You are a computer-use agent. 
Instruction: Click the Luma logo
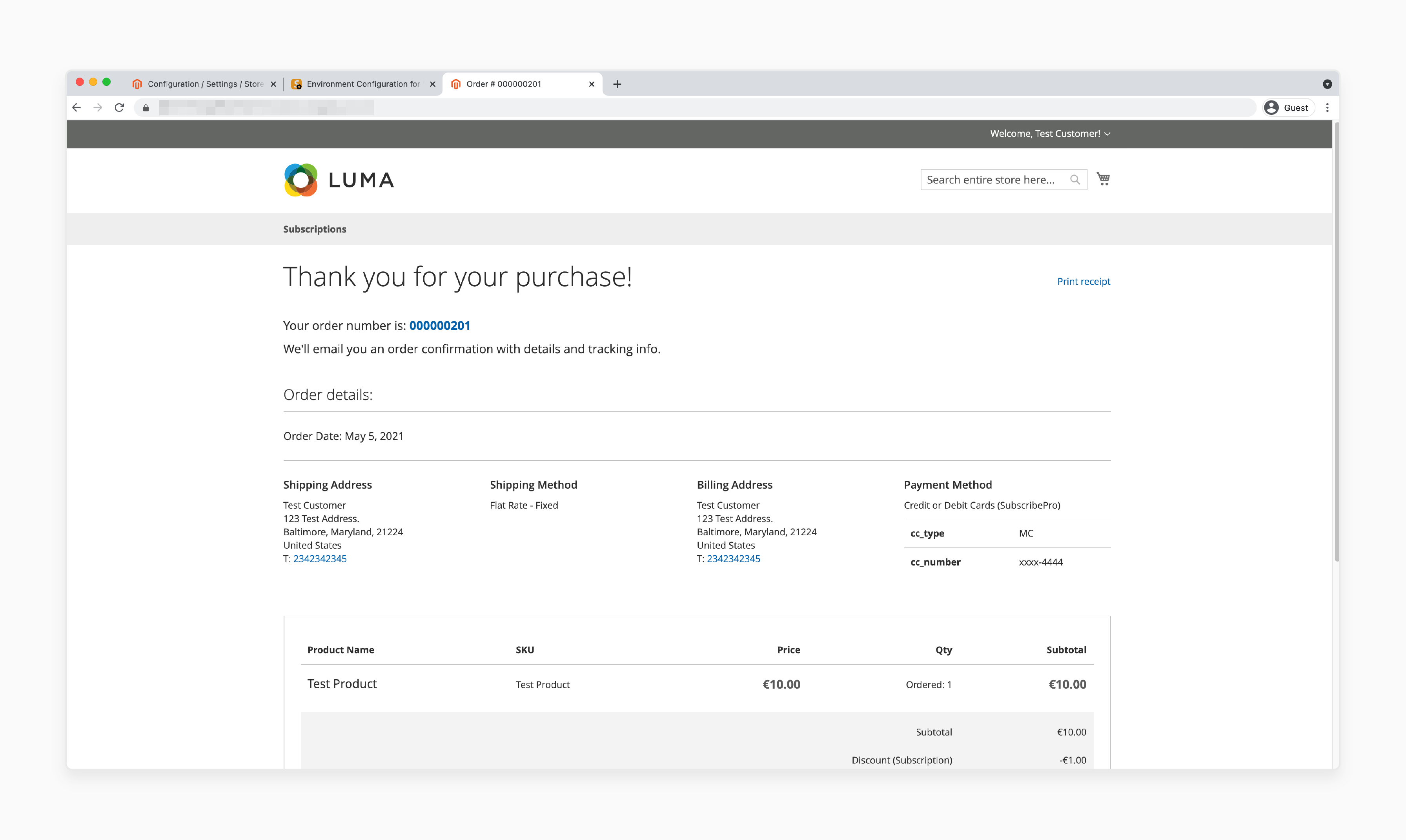coord(339,180)
